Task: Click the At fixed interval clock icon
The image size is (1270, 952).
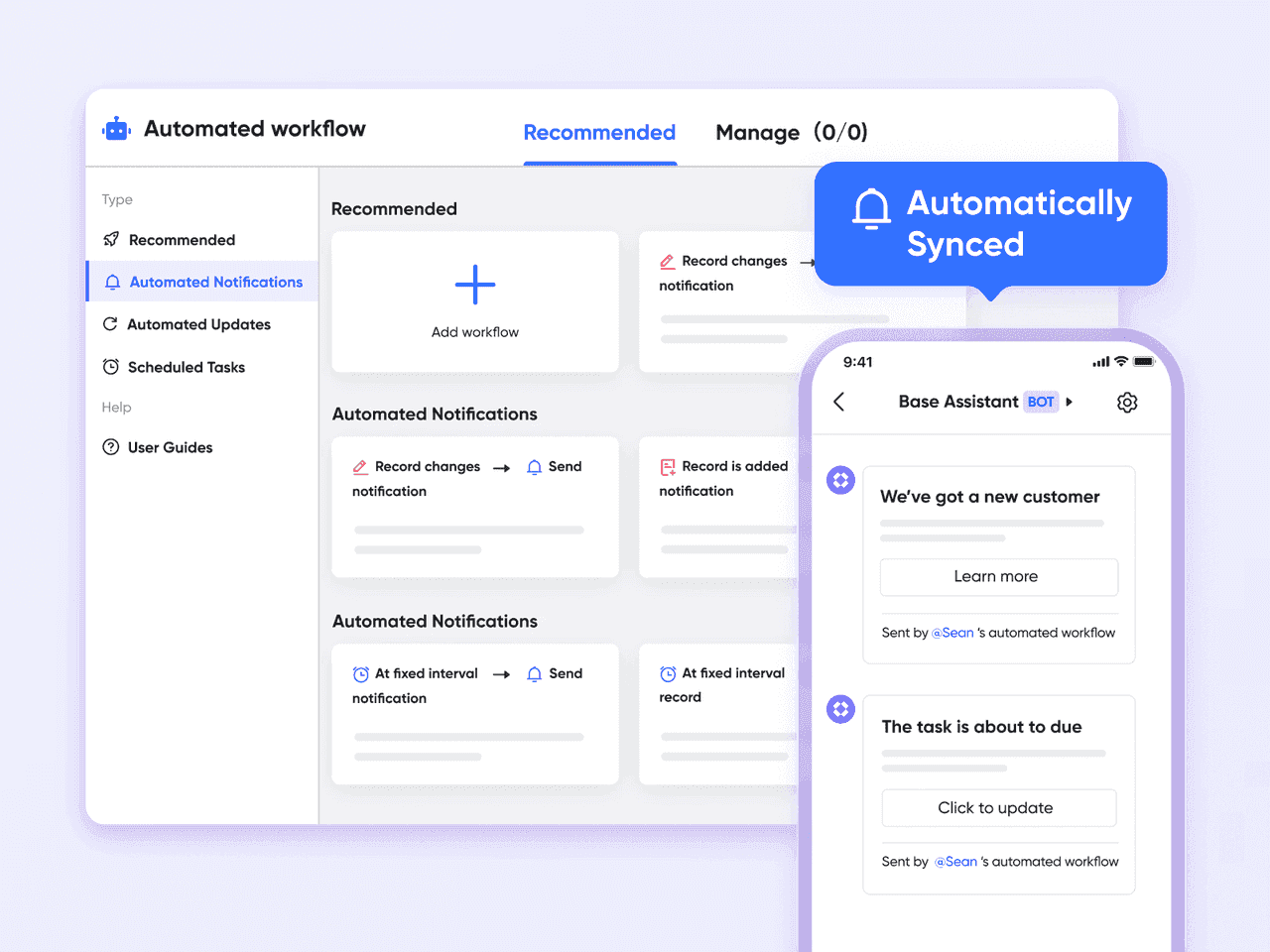Action: (360, 673)
